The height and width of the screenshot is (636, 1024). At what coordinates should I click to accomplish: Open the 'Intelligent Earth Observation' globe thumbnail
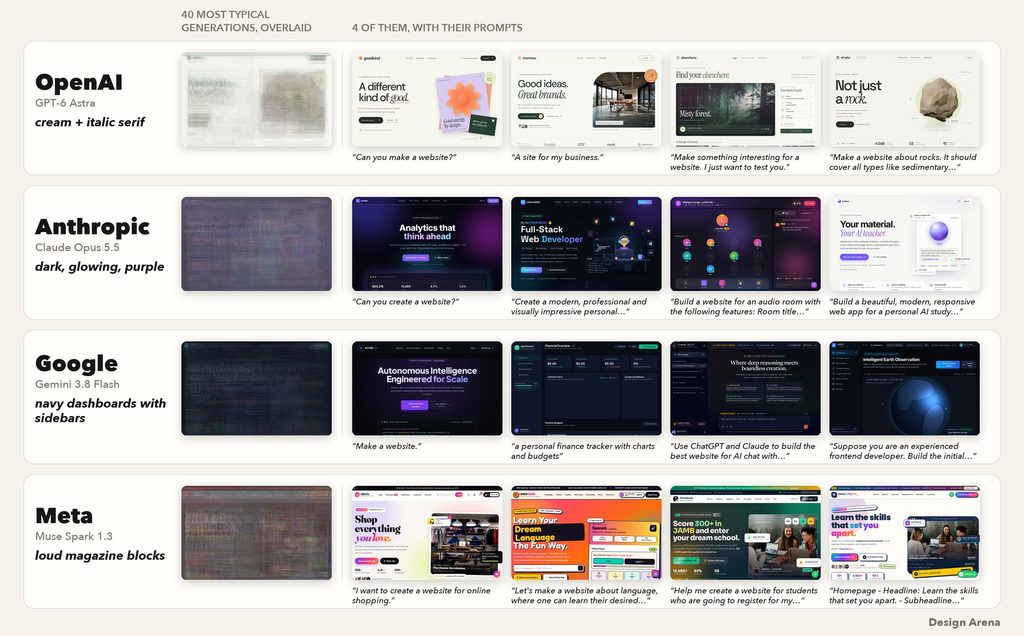point(904,389)
